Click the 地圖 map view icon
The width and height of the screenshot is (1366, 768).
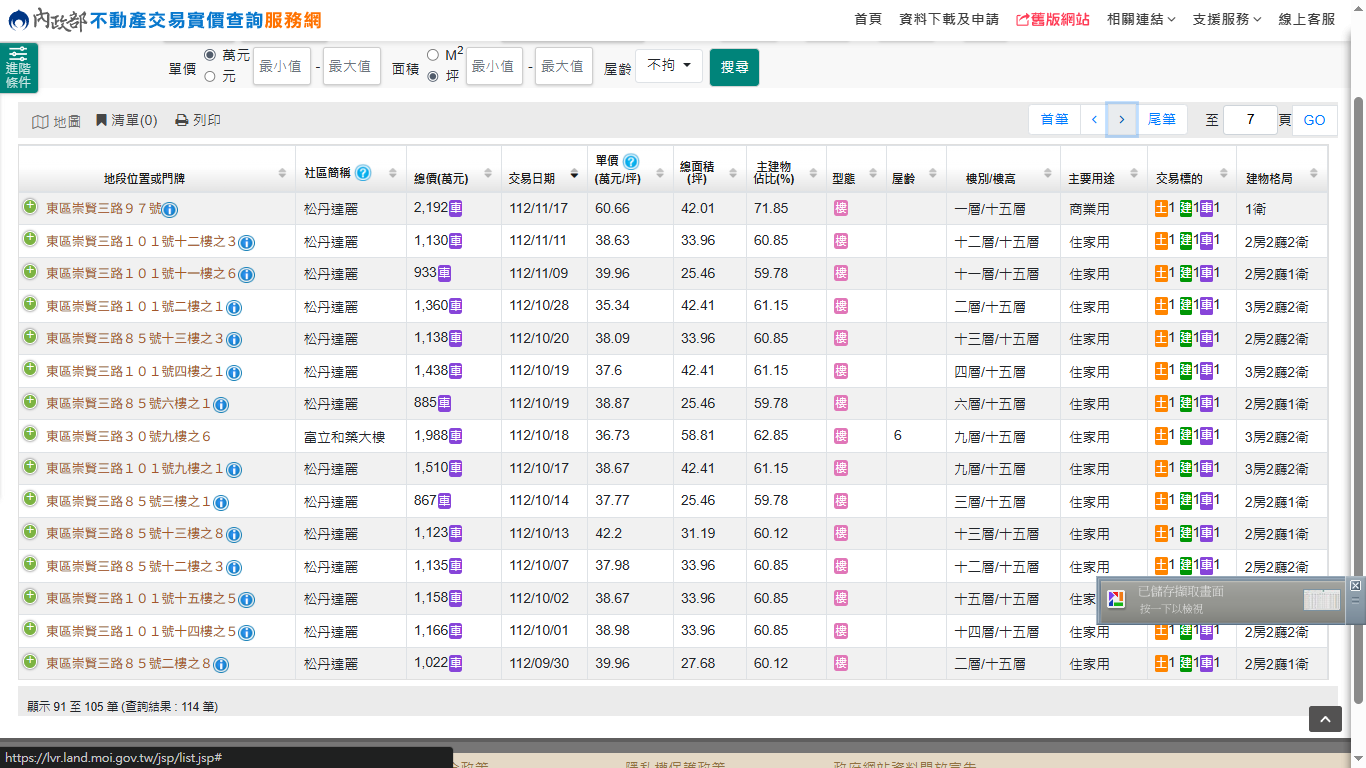point(40,121)
